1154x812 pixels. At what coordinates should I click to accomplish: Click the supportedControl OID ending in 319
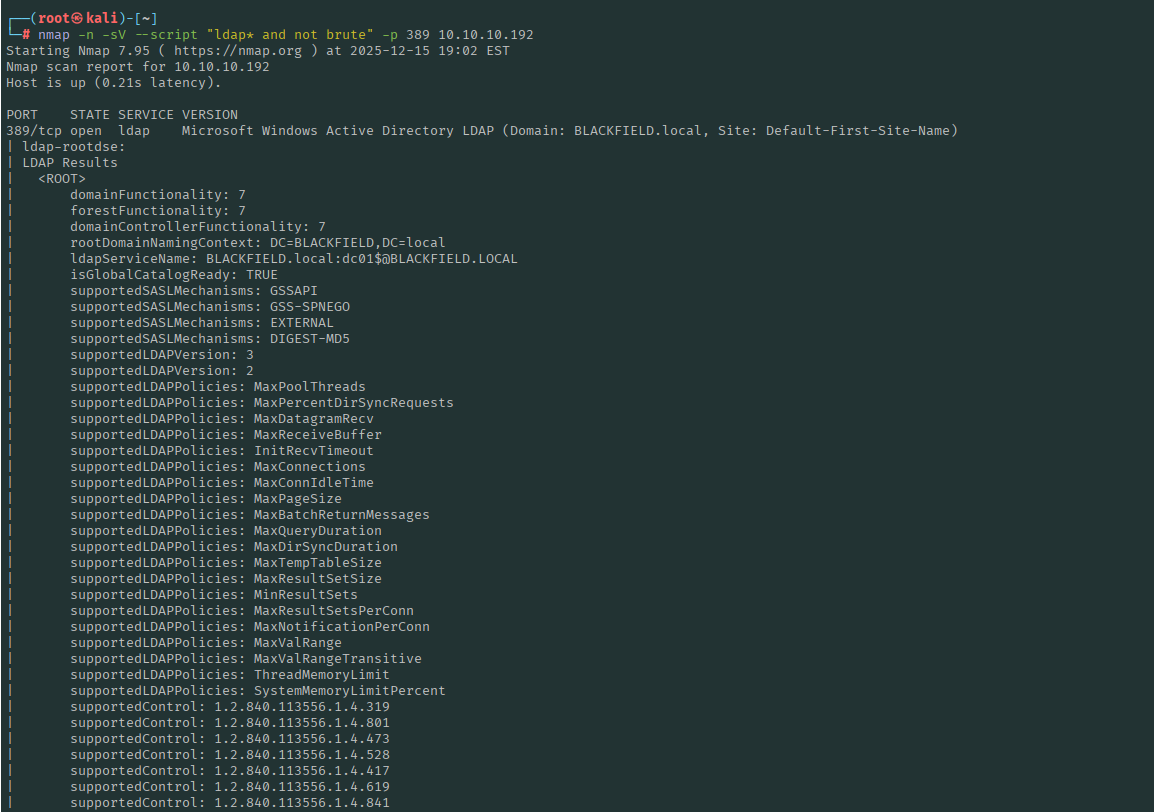click(301, 706)
